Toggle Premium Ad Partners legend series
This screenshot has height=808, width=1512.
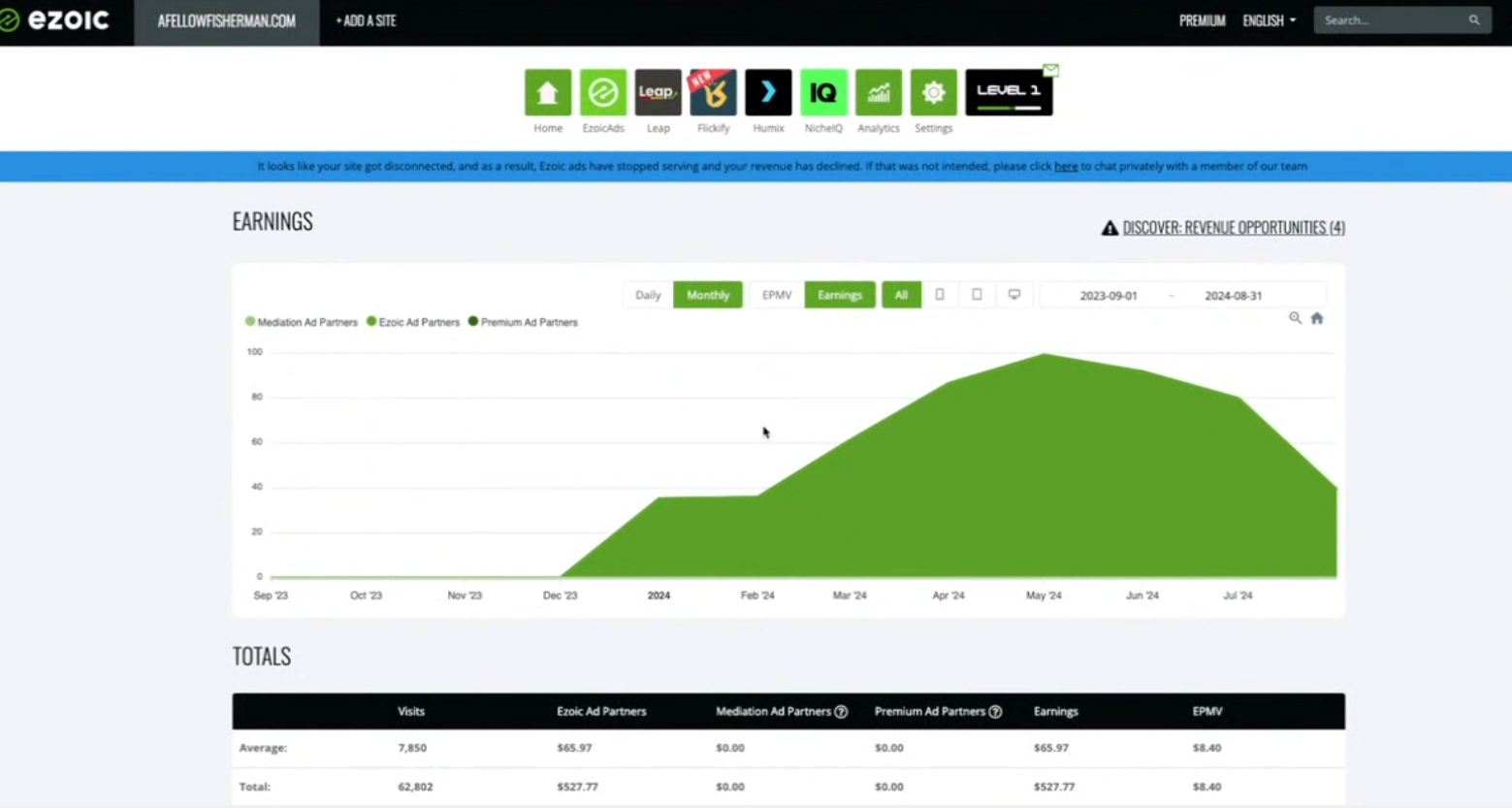[523, 322]
